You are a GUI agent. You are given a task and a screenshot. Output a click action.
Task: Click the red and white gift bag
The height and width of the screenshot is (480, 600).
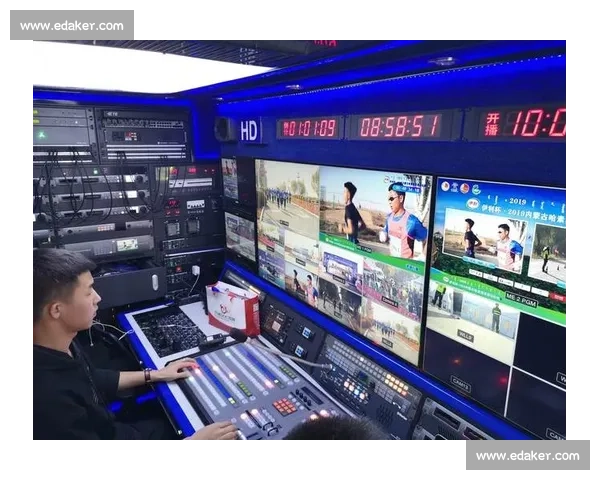tap(233, 308)
